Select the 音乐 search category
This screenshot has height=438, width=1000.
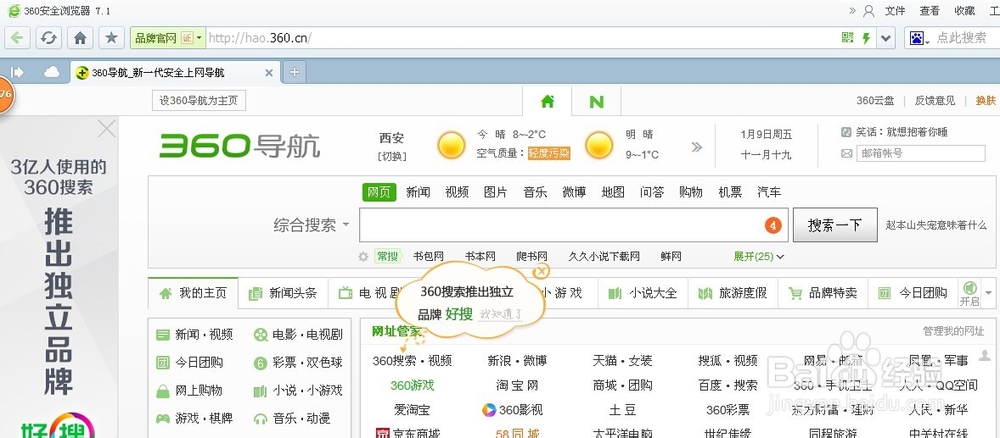coord(534,192)
